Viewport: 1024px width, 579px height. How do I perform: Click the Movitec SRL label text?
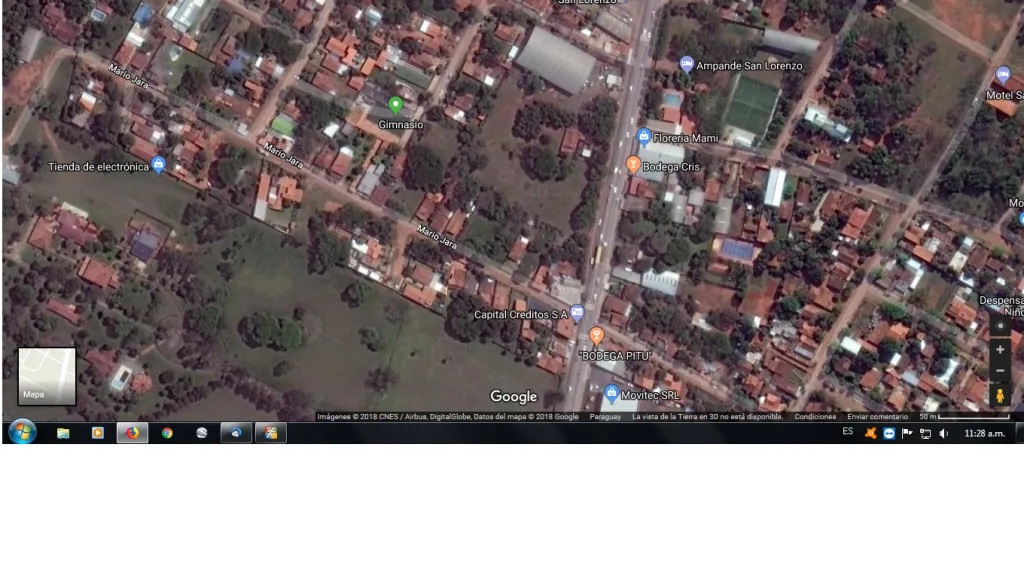coord(650,395)
